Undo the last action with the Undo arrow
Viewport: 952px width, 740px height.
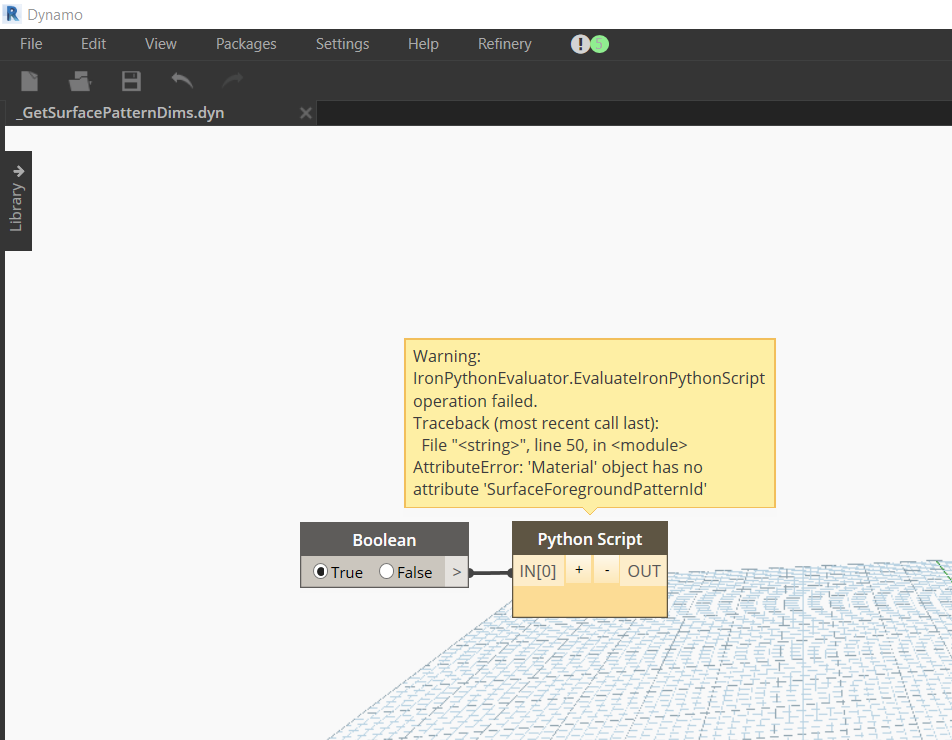182,80
